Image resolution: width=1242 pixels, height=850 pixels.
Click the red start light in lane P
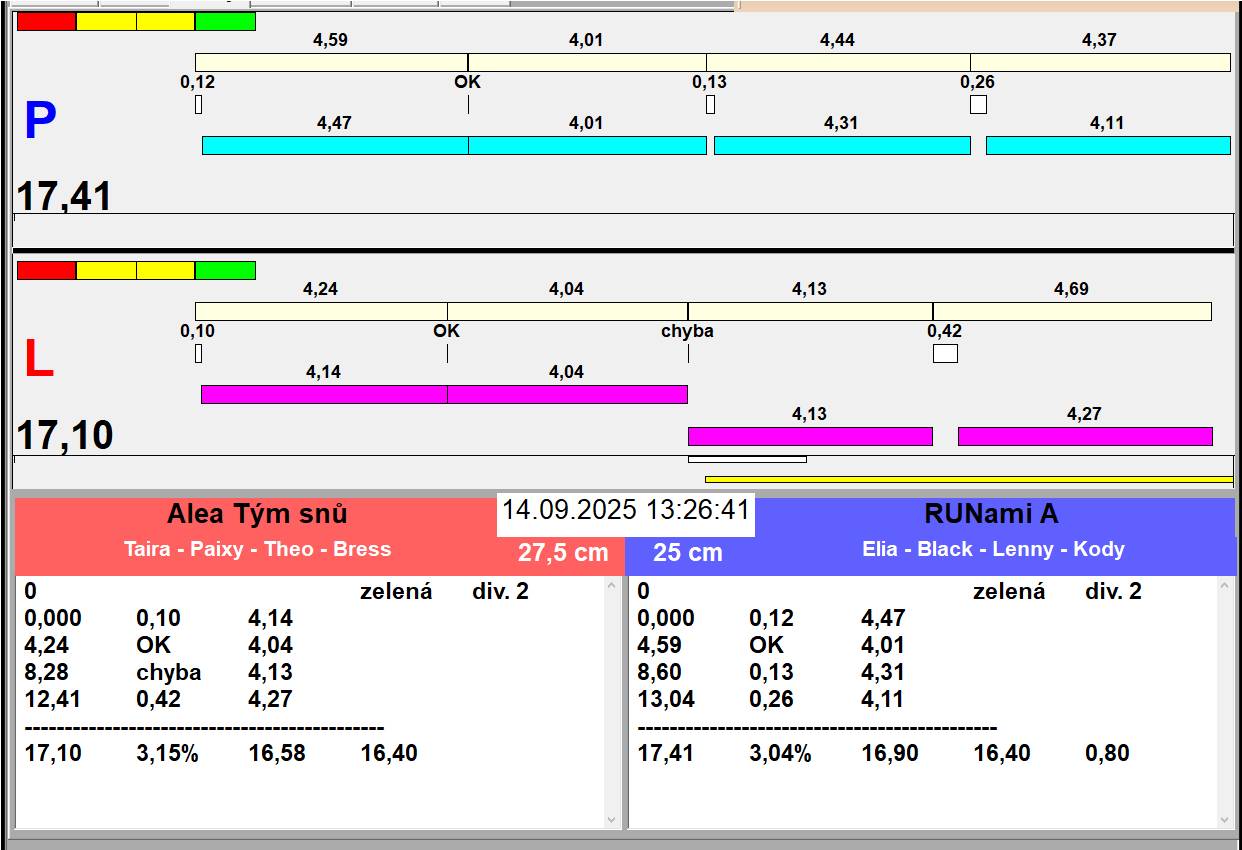click(46, 21)
